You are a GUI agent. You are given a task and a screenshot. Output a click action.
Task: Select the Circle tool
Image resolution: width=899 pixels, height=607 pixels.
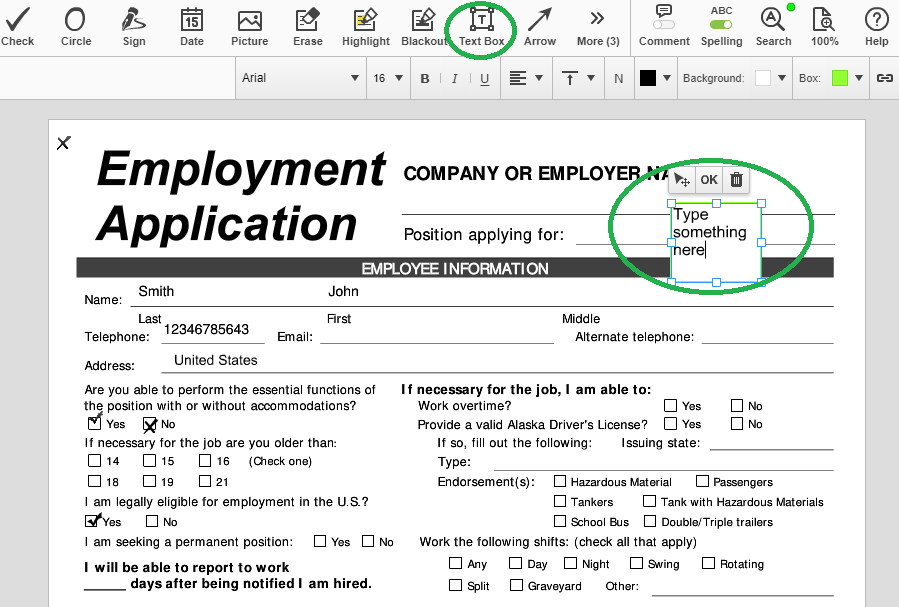coord(76,27)
